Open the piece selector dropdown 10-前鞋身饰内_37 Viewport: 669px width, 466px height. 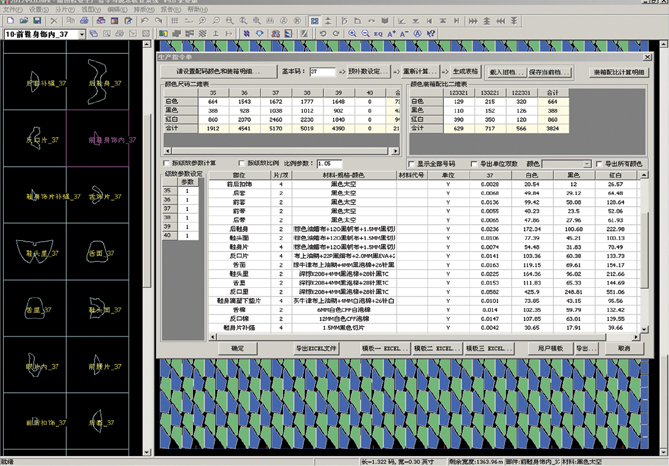coord(81,34)
